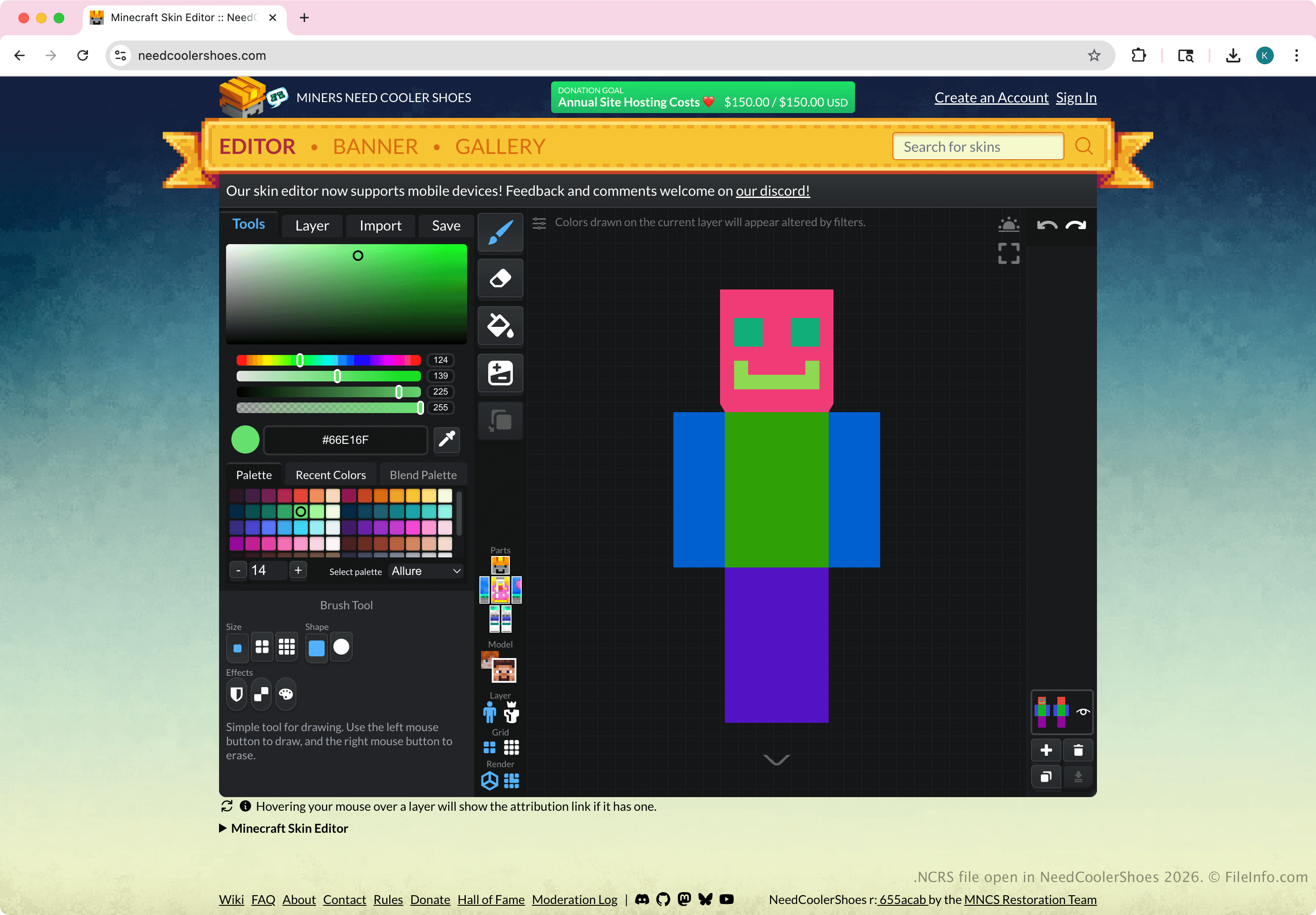Open the GALLERY page
Screen dimensions: 1316x915
(500, 147)
